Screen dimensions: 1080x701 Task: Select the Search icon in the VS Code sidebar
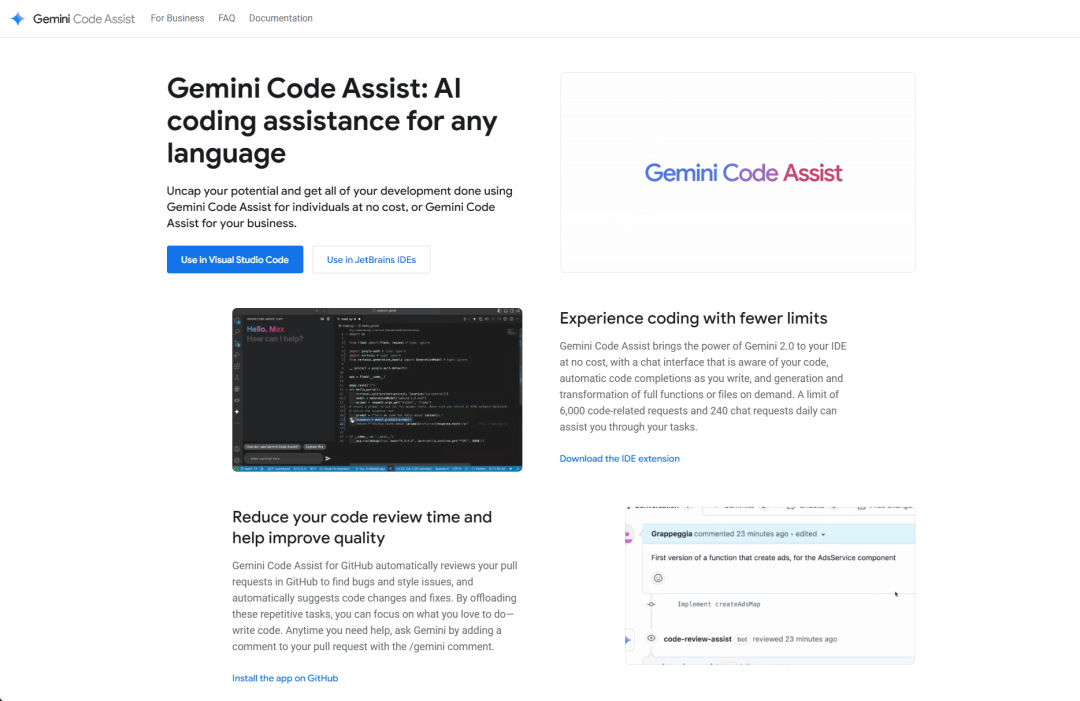[x=237, y=332]
